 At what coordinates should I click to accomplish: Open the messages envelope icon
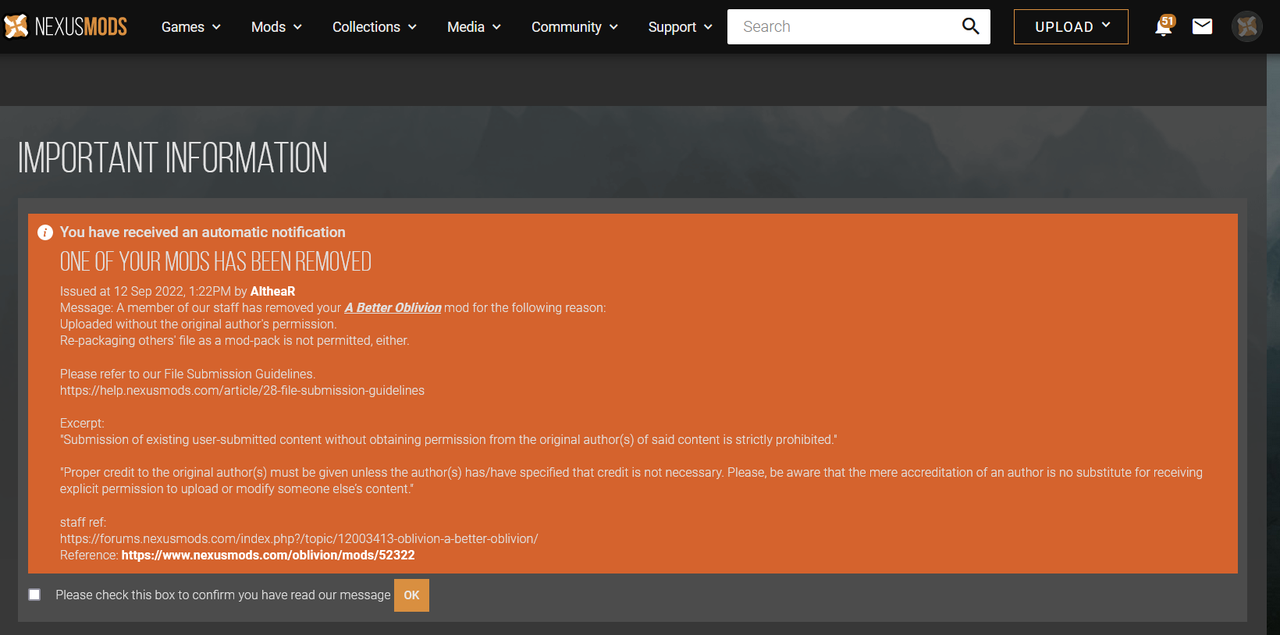(x=1203, y=27)
